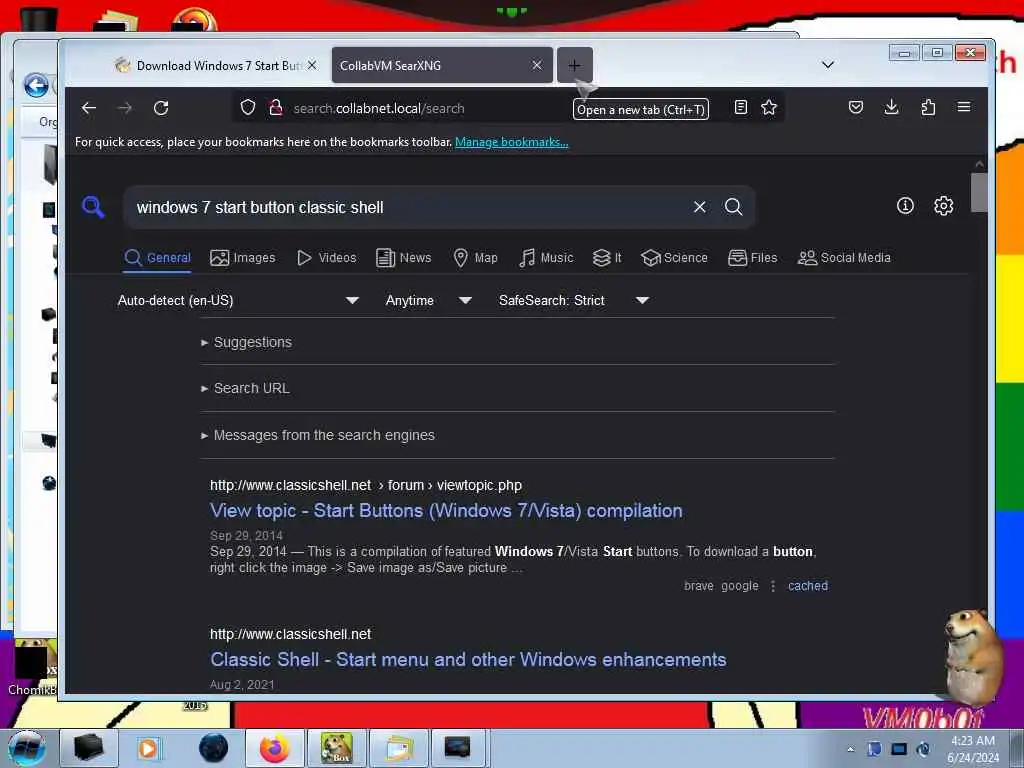Open the Pocket save icon

click(856, 107)
